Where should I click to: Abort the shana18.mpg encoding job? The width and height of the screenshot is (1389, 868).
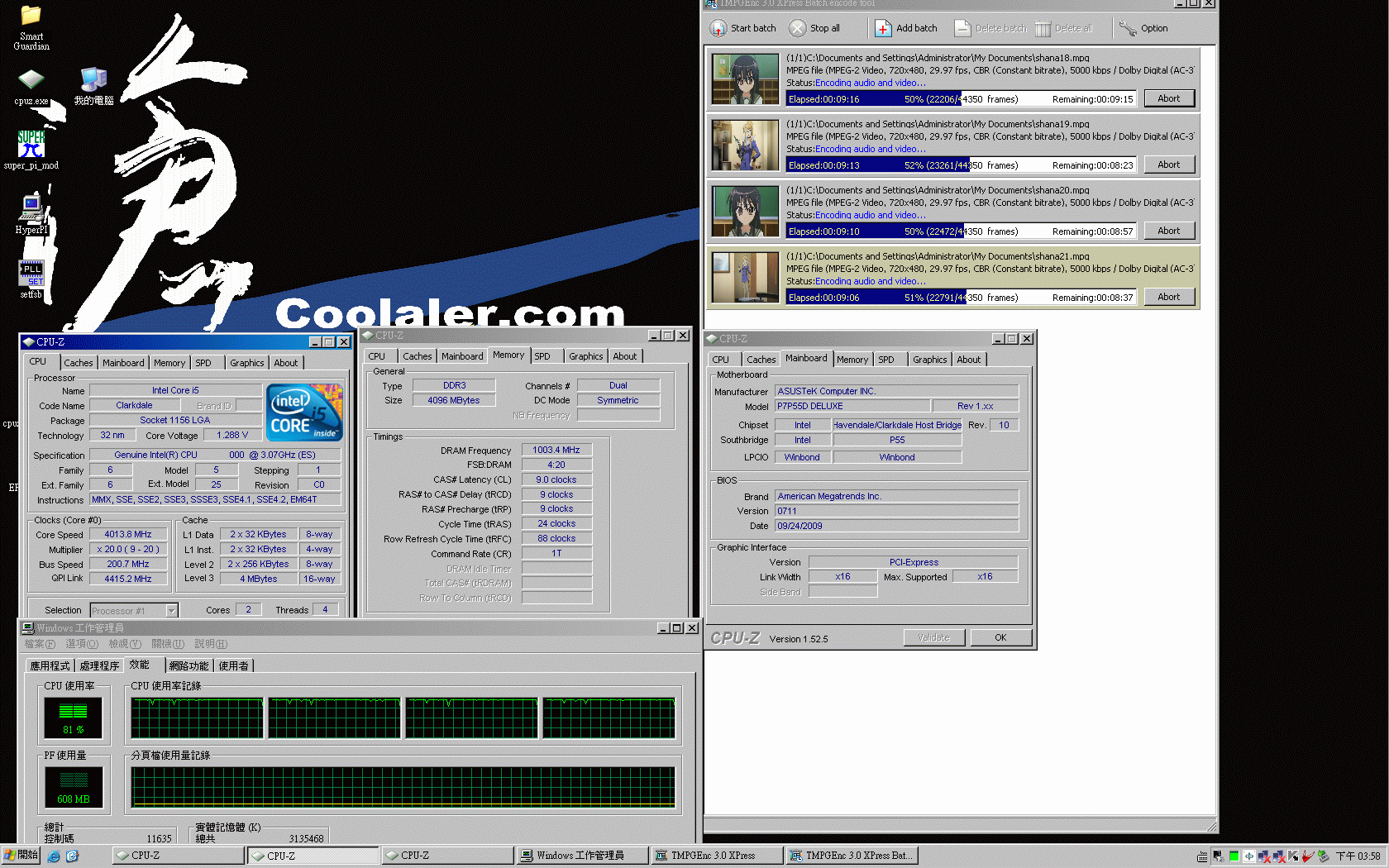1169,98
